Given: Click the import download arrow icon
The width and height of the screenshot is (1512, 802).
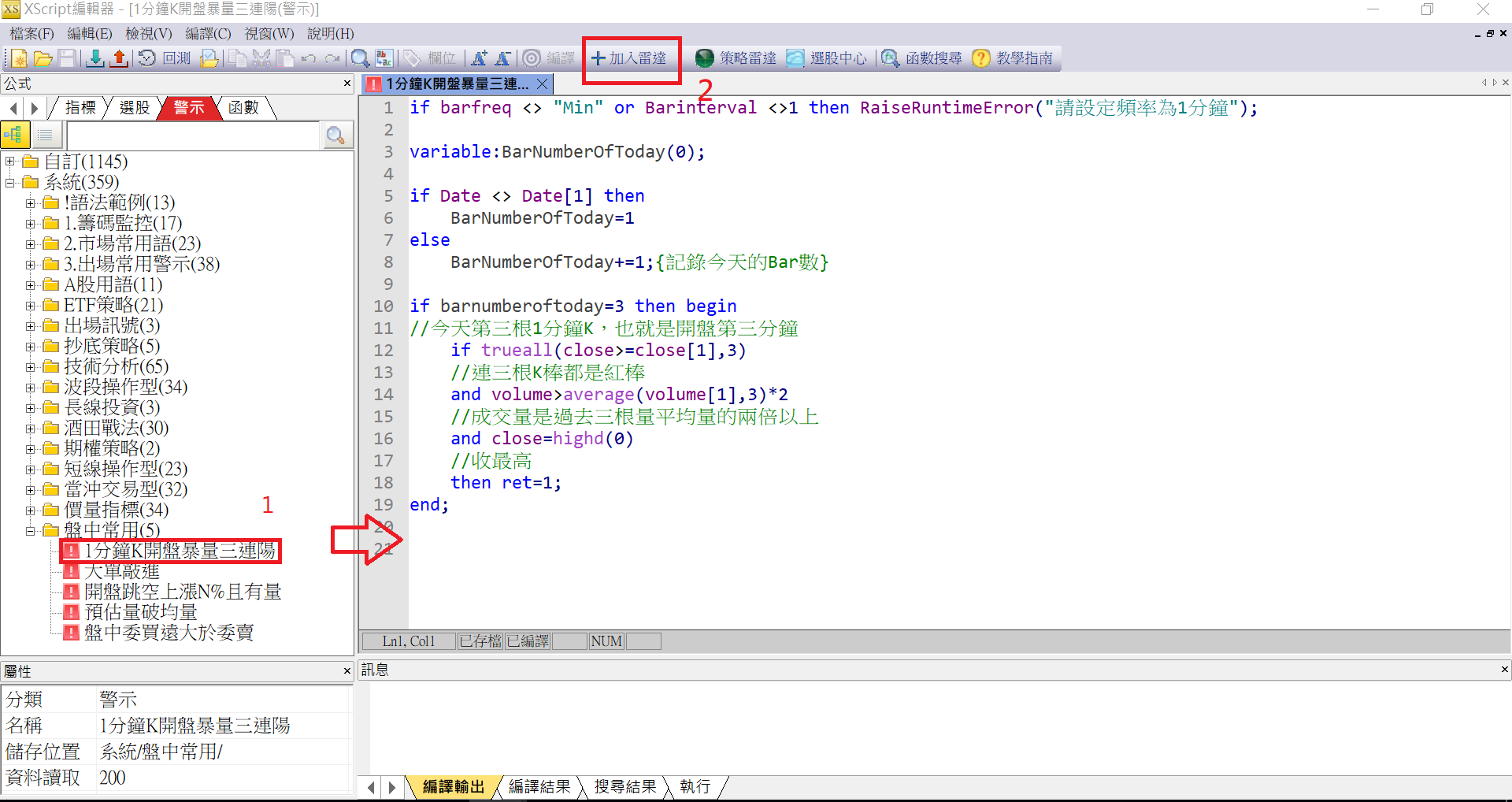Looking at the screenshot, I should pyautogui.click(x=95, y=58).
